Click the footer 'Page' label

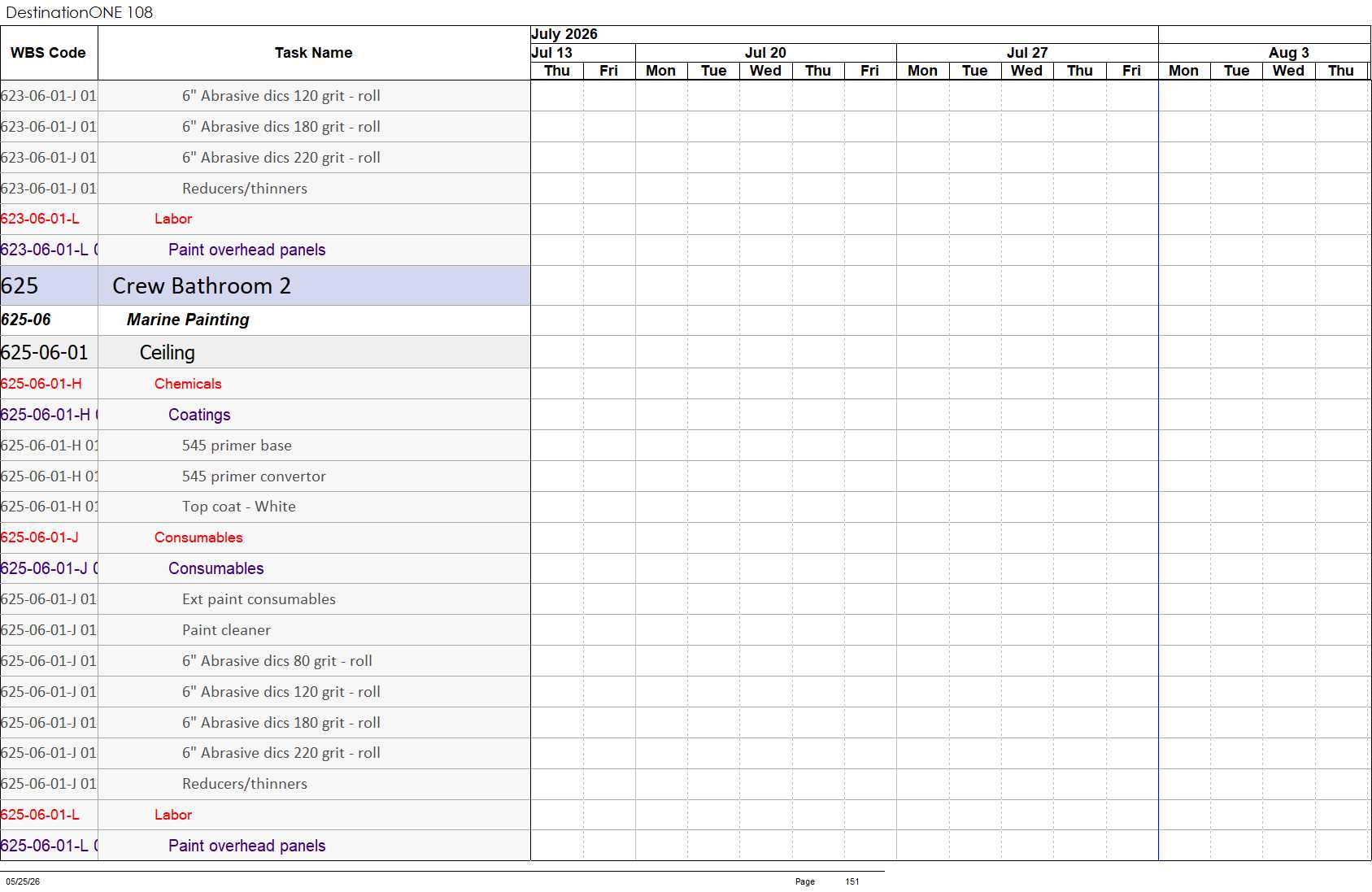[x=805, y=881]
